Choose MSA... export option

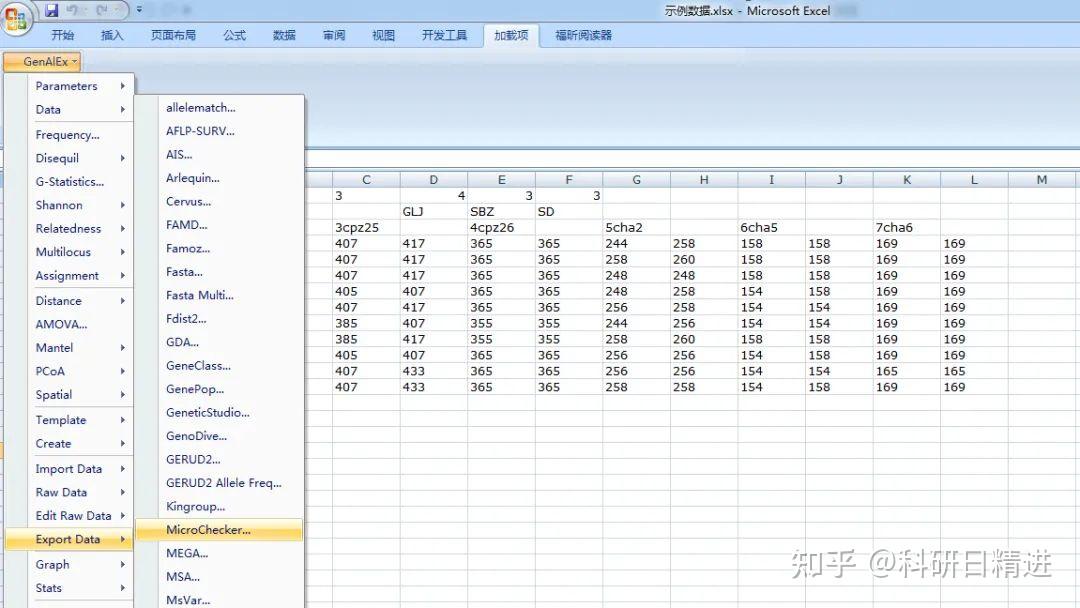click(219, 576)
